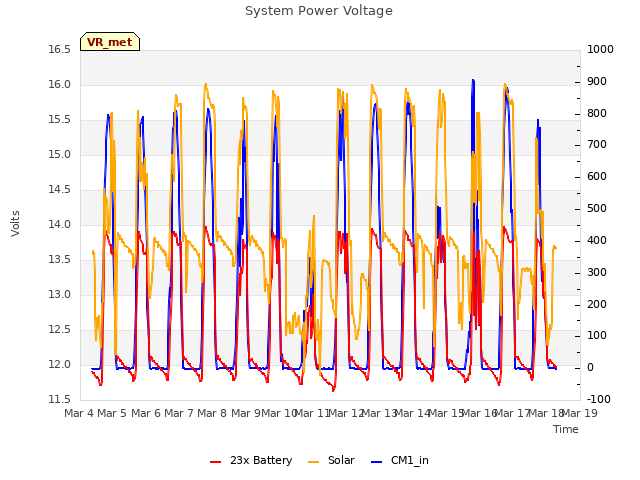Click the orange Solar legend swatch
This screenshot has width=640, height=480.
[x=313, y=462]
